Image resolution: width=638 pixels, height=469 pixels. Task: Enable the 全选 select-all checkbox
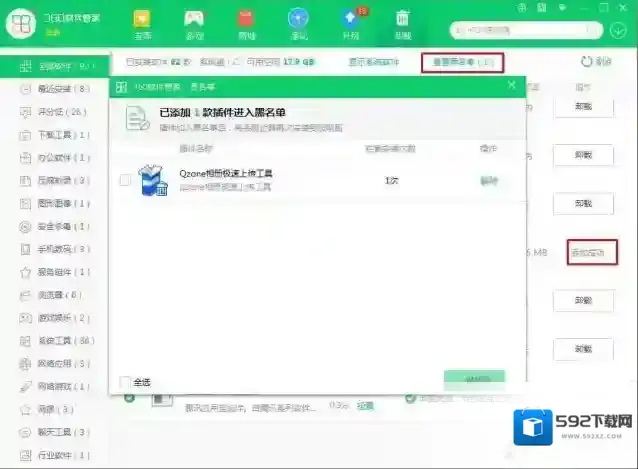coord(125,381)
